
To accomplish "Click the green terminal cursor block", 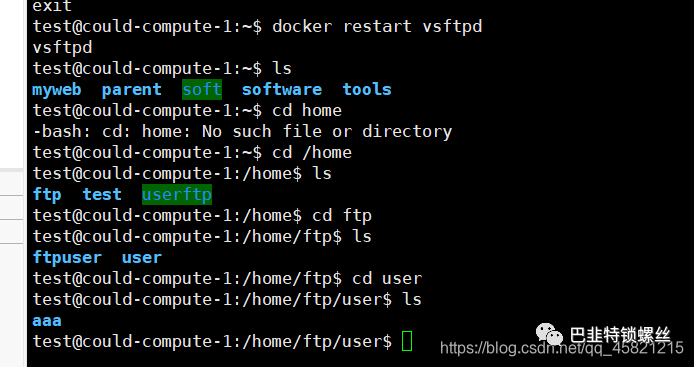I will coord(407,341).
